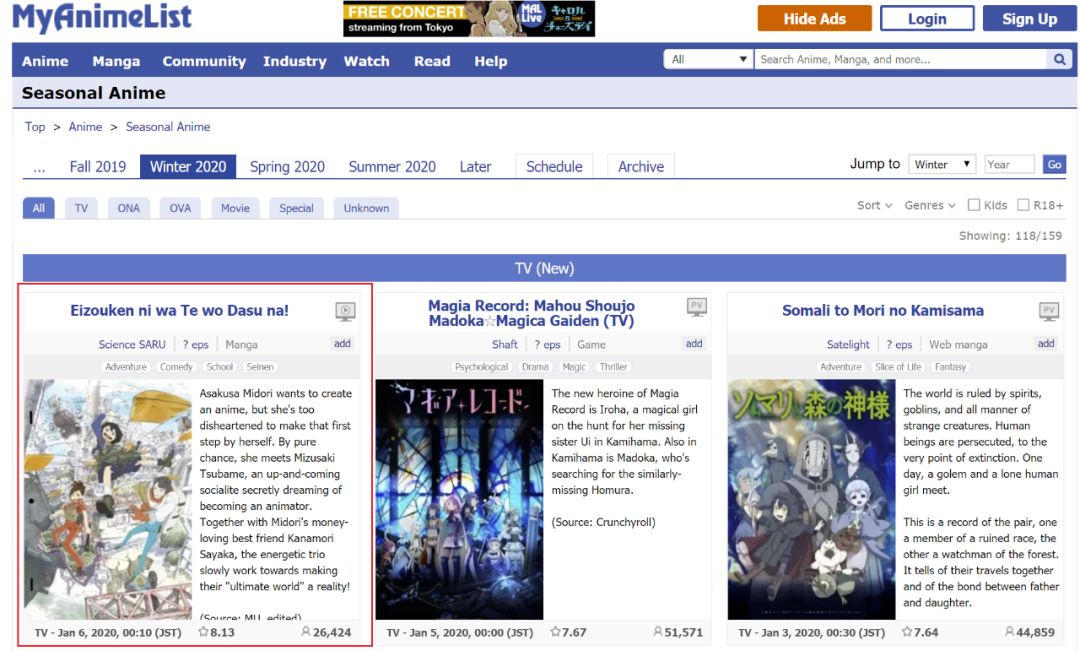The image size is (1080, 651).
Task: Click the Psychological genre tag
Action: pyautogui.click(x=481, y=367)
